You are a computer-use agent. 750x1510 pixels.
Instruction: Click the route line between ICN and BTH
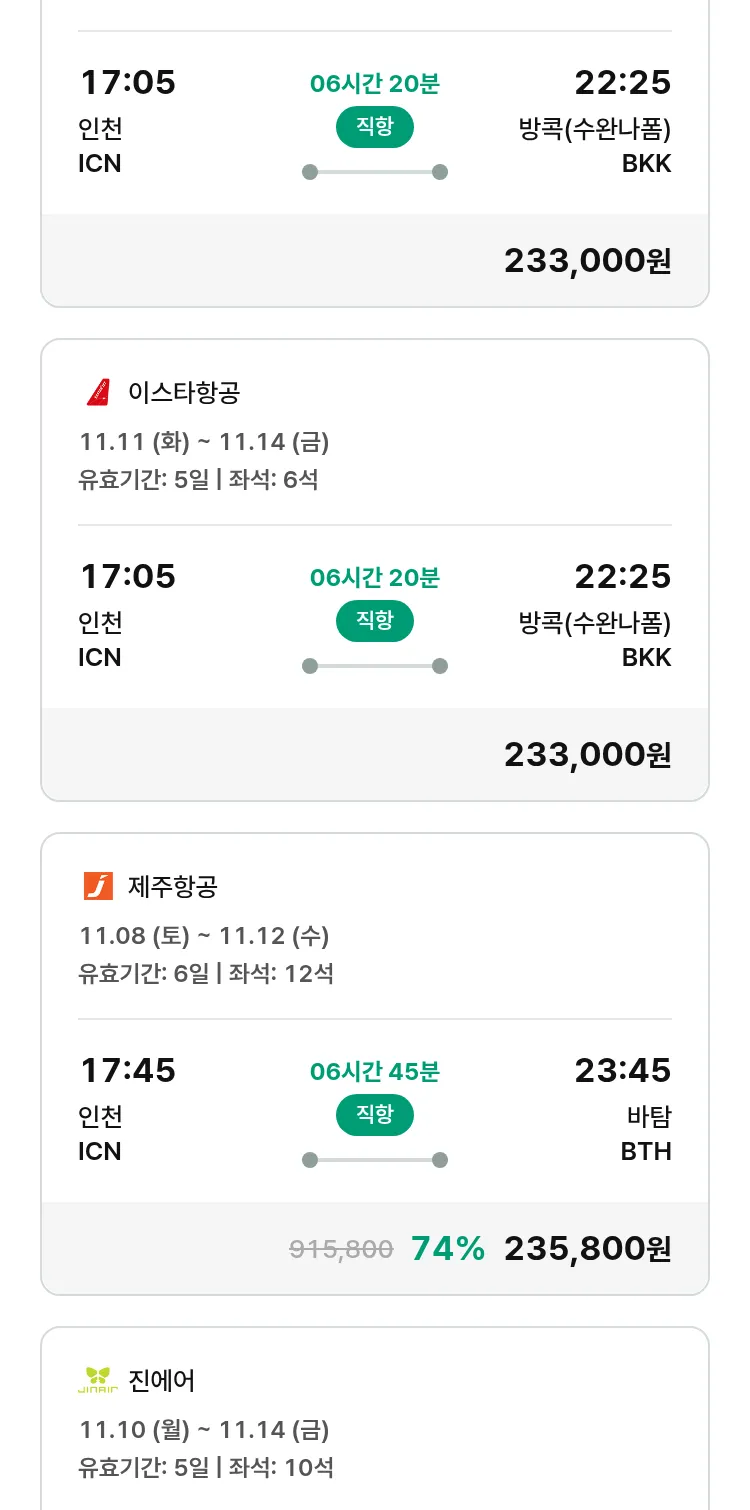(374, 1160)
